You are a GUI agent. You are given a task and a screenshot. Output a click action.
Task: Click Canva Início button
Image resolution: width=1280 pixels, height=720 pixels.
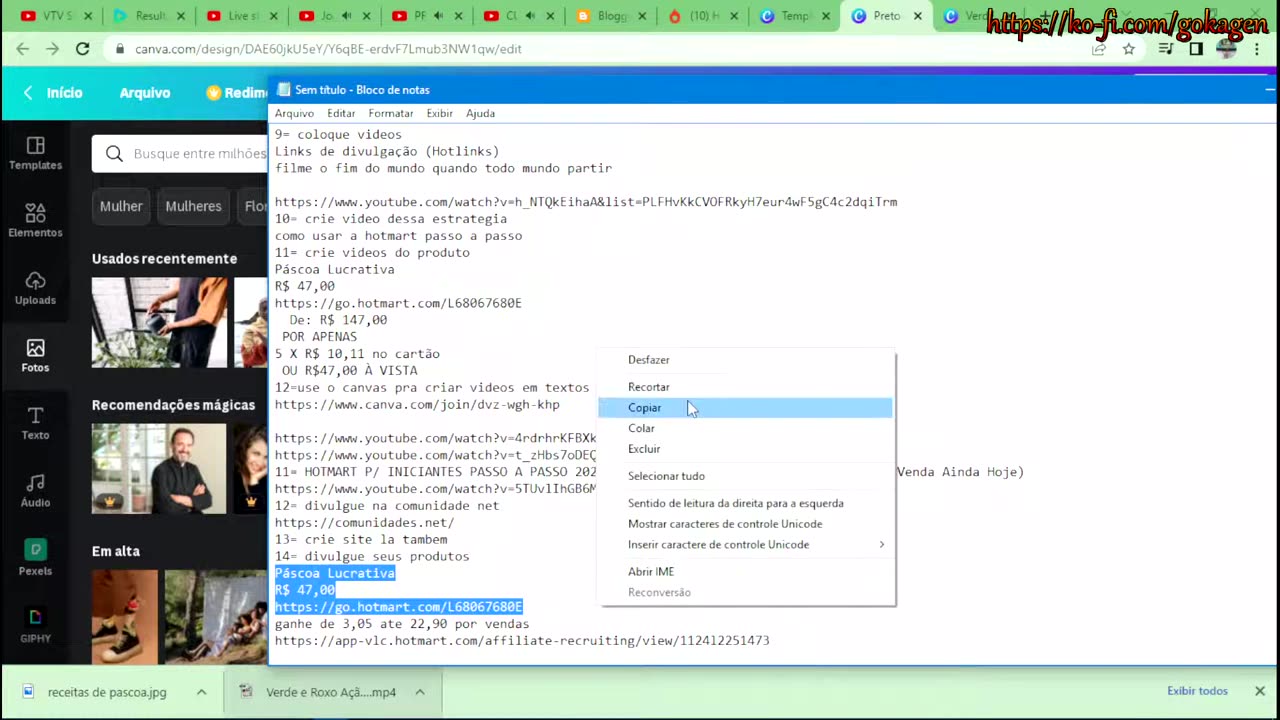pos(64,92)
